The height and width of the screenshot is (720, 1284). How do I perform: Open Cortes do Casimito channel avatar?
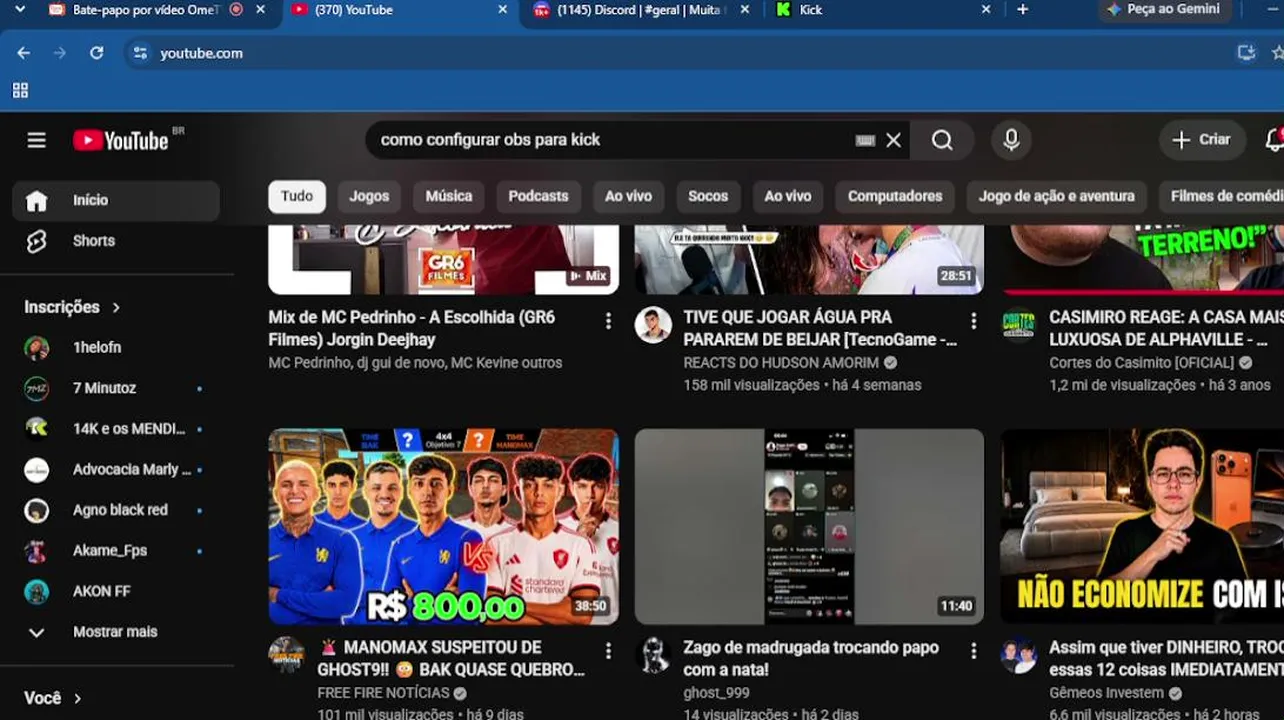pyautogui.click(x=1019, y=325)
